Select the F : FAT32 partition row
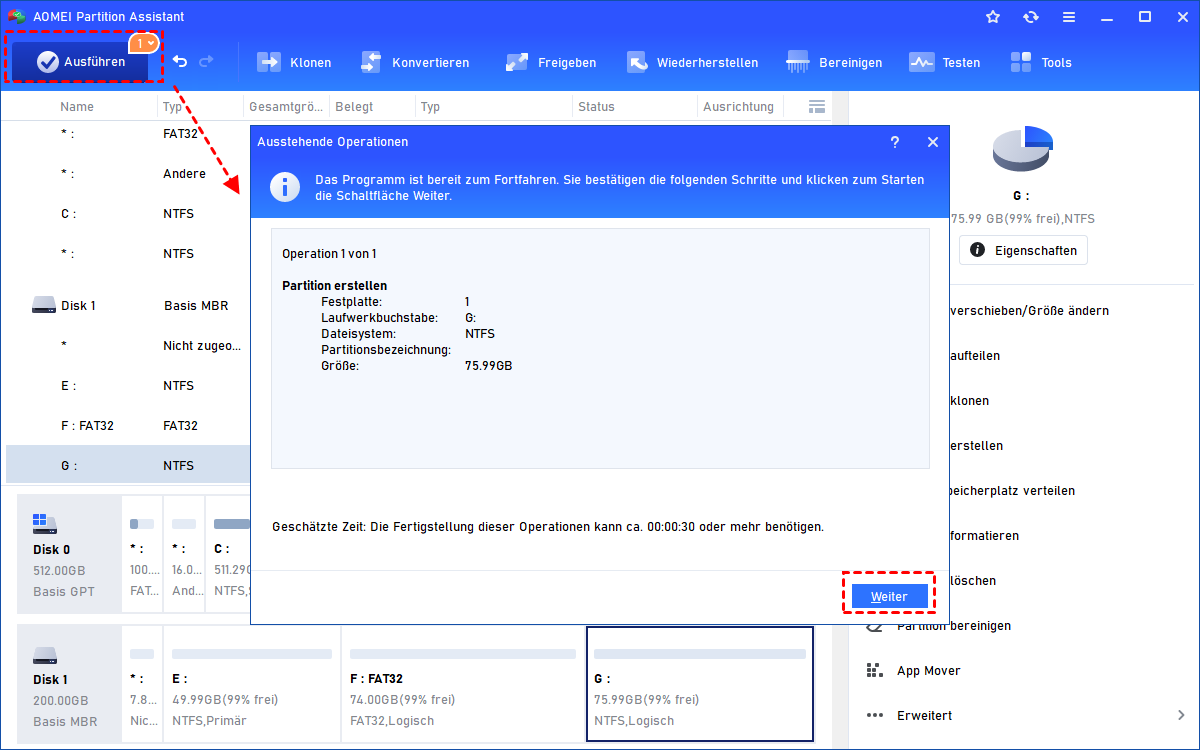The height and width of the screenshot is (750, 1200). (127, 425)
